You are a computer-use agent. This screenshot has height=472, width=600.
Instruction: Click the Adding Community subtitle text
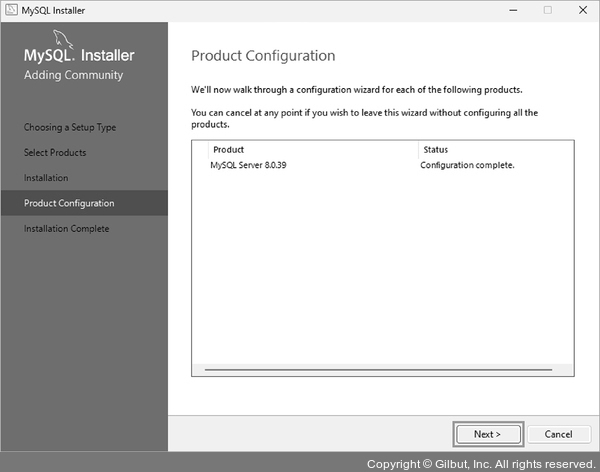click(x=73, y=75)
